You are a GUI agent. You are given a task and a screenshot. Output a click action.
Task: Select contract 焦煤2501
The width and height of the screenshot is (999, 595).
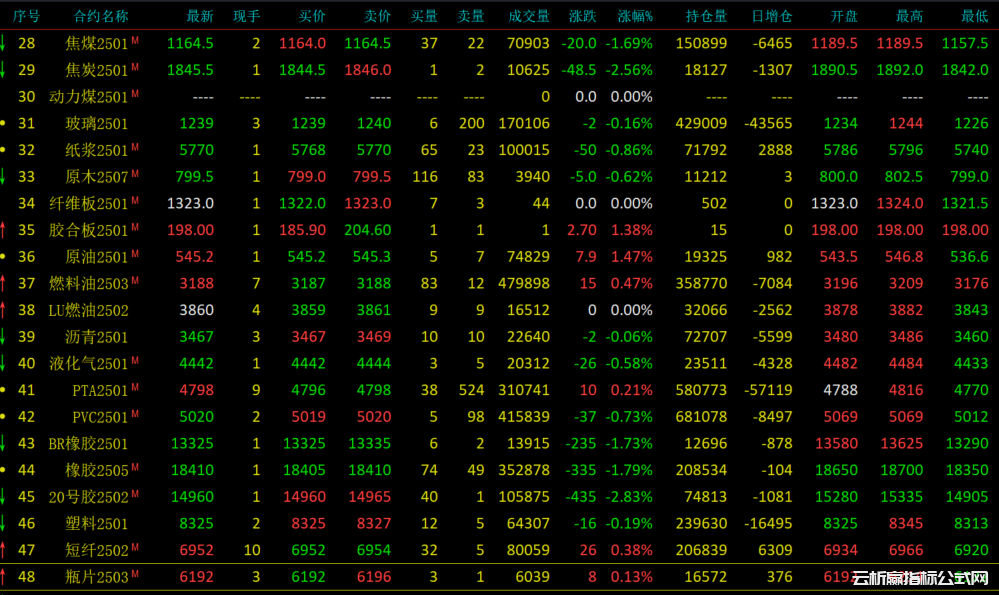pos(96,43)
